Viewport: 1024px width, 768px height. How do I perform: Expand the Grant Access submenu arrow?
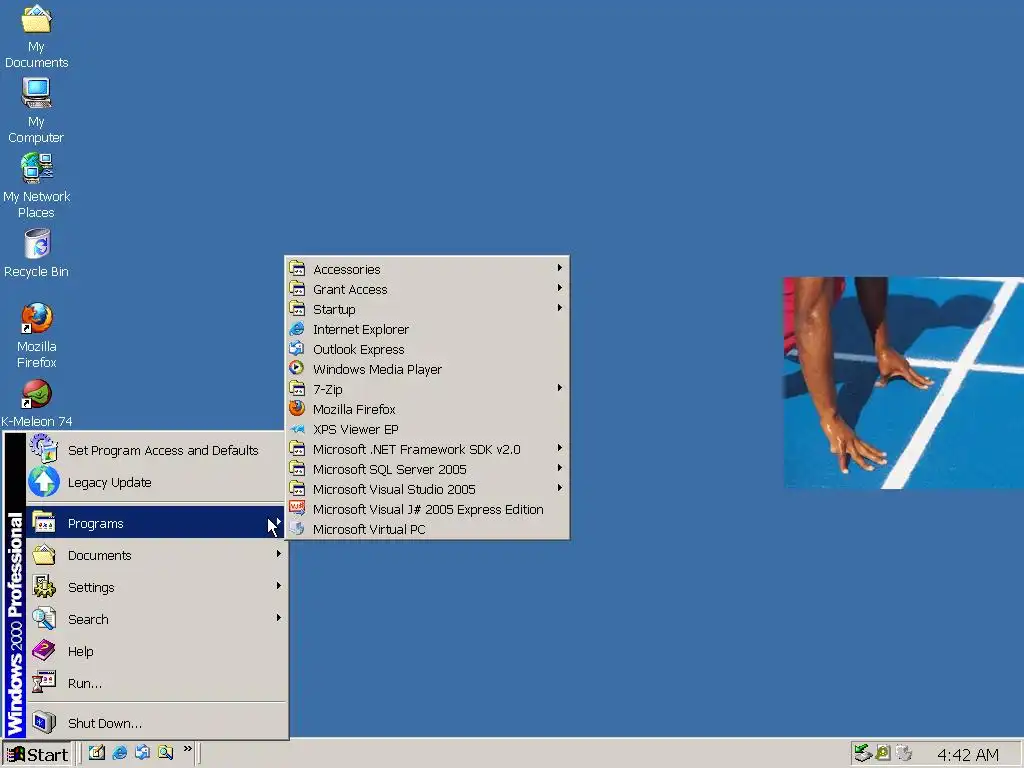(560, 288)
